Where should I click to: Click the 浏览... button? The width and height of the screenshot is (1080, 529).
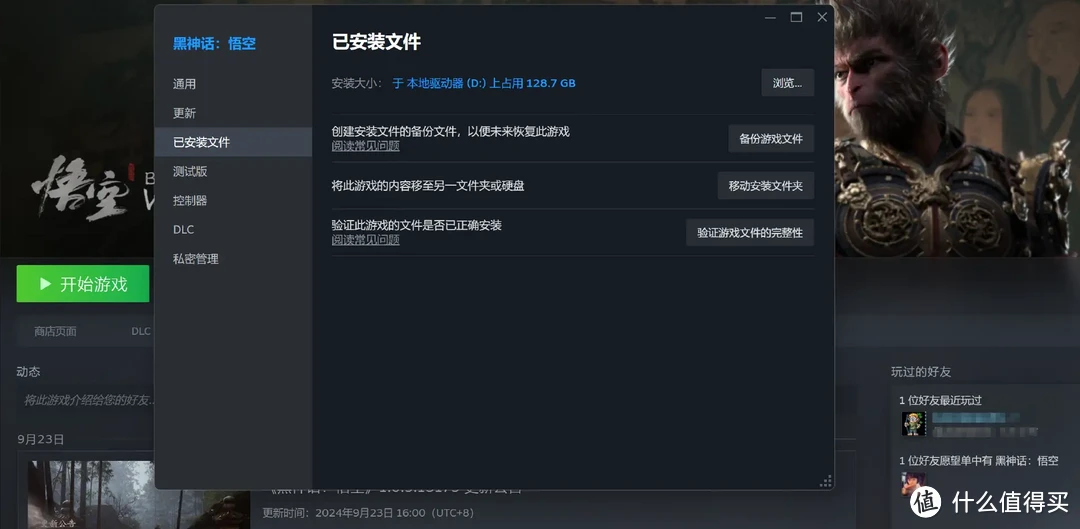tap(787, 83)
